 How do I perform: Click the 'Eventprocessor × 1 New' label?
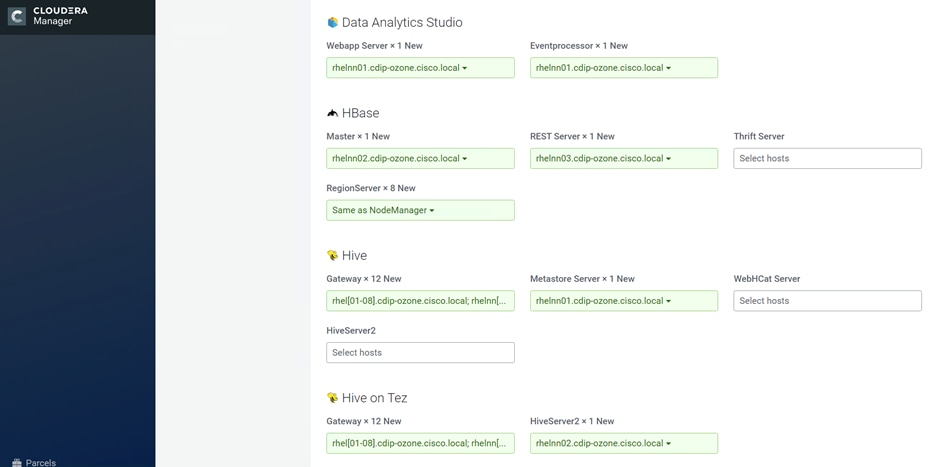click(579, 45)
